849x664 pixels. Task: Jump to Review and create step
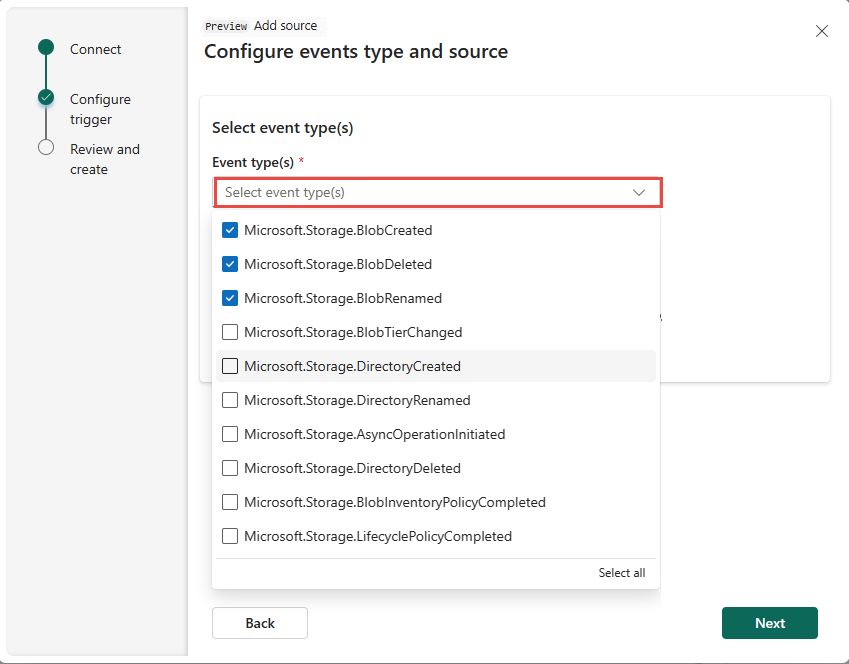(105, 159)
